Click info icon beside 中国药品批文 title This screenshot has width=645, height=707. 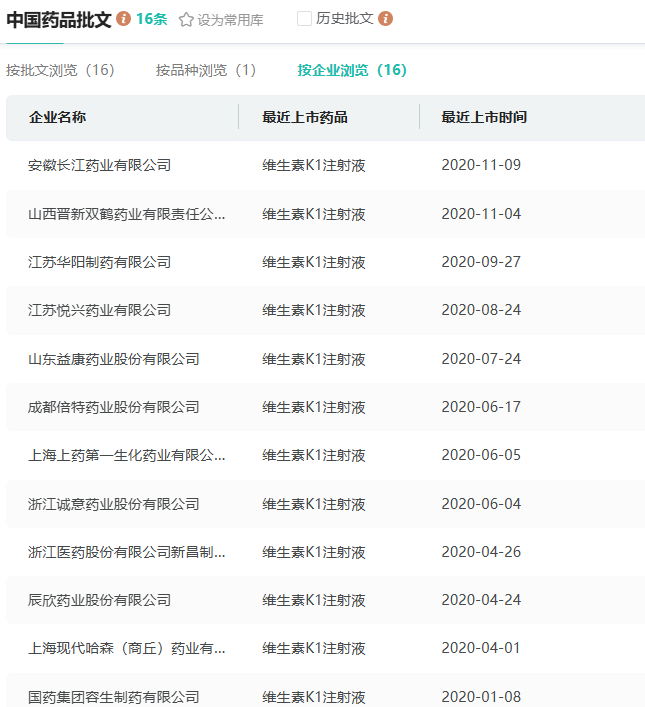pos(124,19)
